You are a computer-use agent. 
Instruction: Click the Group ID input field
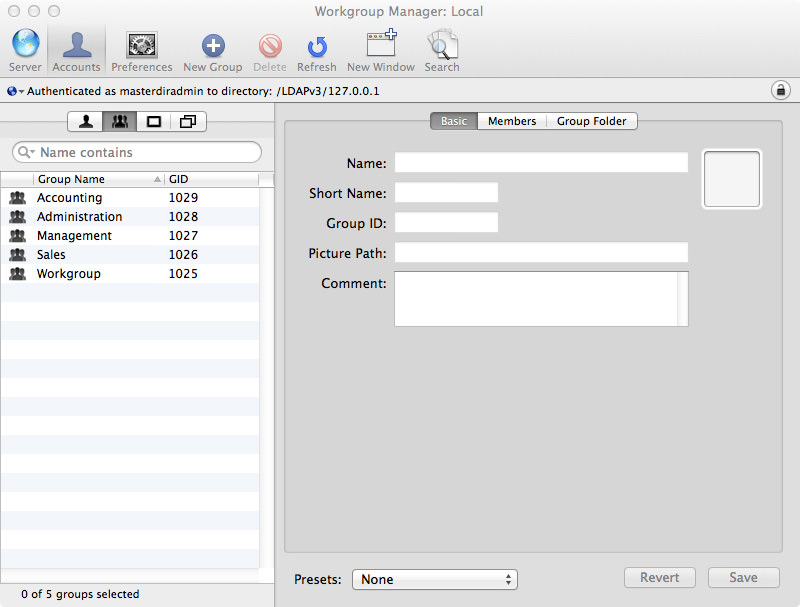[446, 222]
